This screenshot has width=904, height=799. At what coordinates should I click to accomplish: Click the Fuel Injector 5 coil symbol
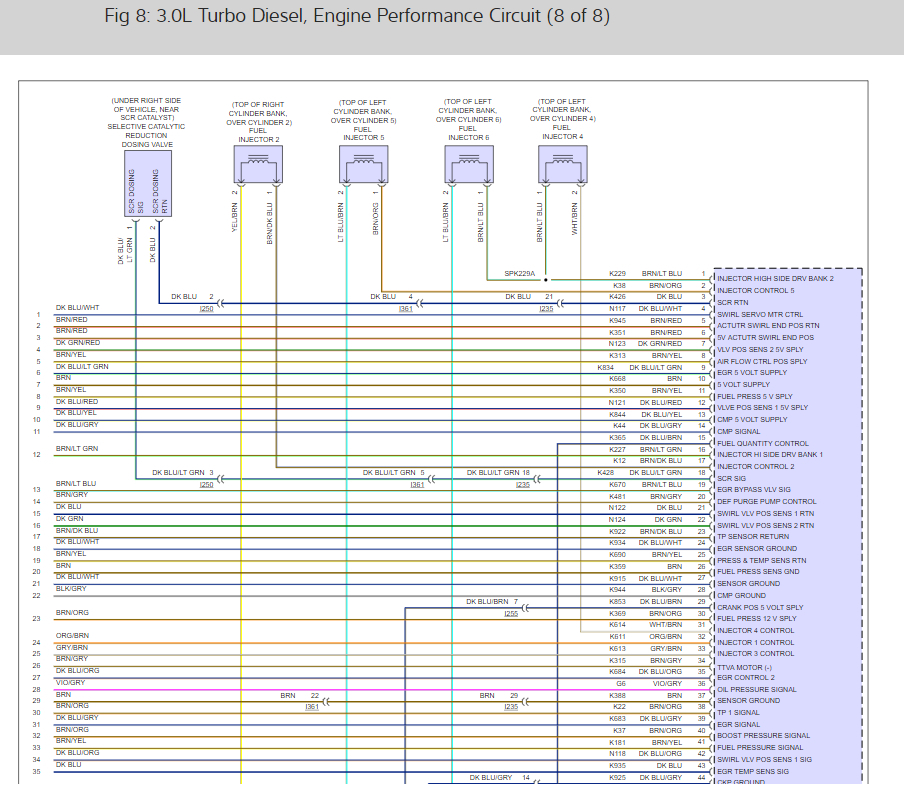363,164
